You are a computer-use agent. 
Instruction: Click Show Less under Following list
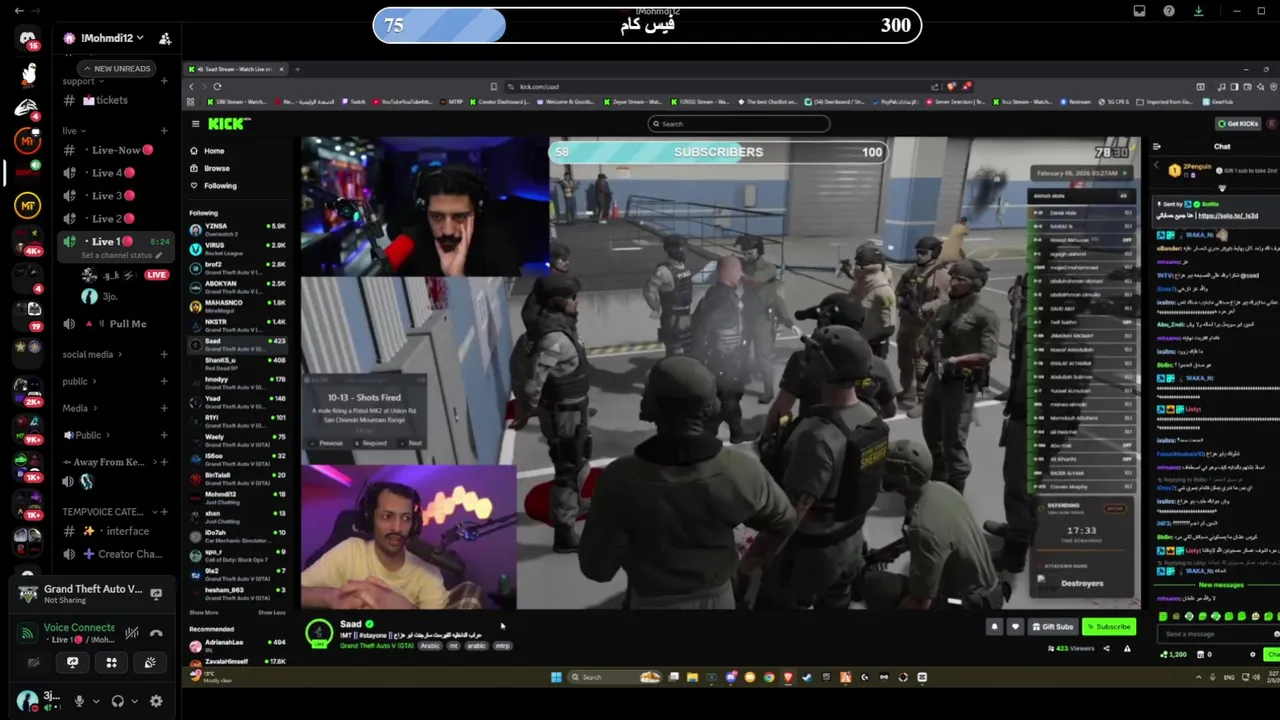coord(271,612)
